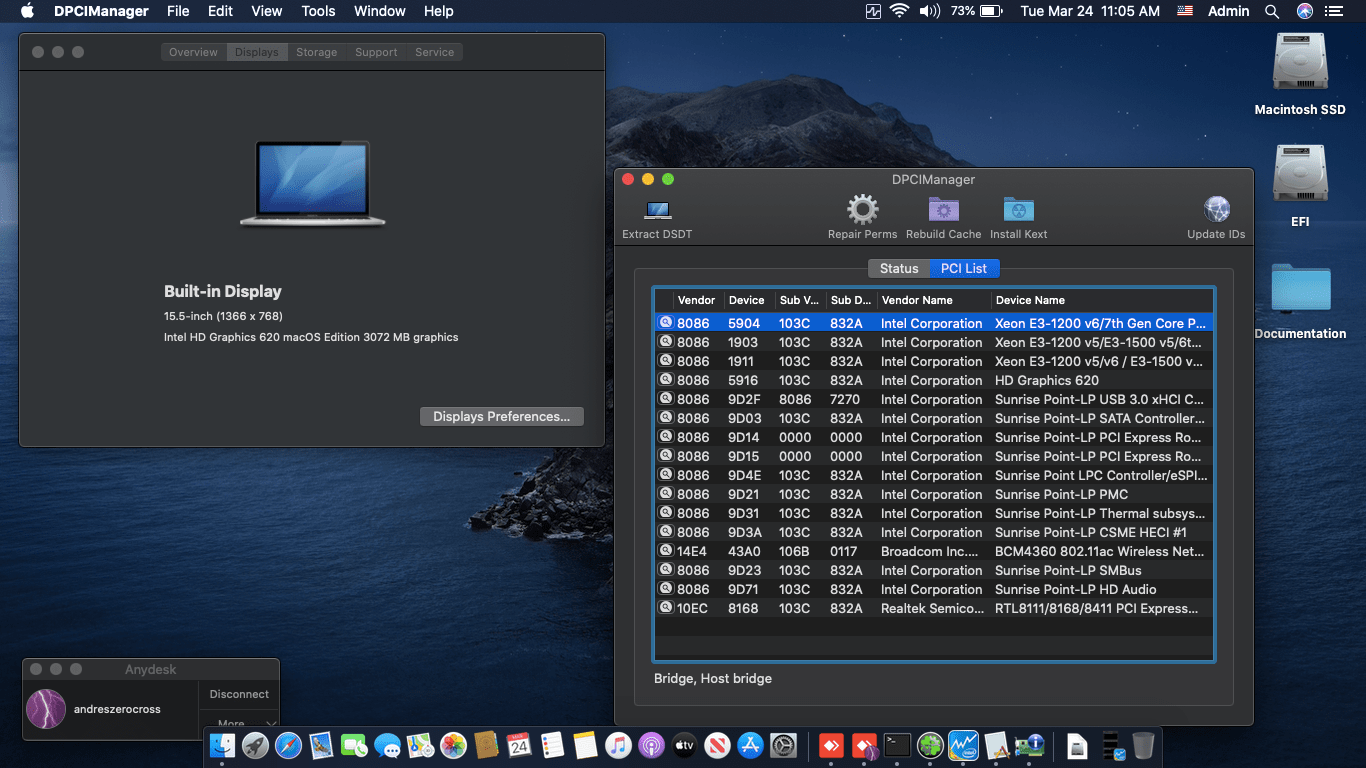Launch Safari from the dock
Viewport: 1366px width, 768px height.
[288, 745]
